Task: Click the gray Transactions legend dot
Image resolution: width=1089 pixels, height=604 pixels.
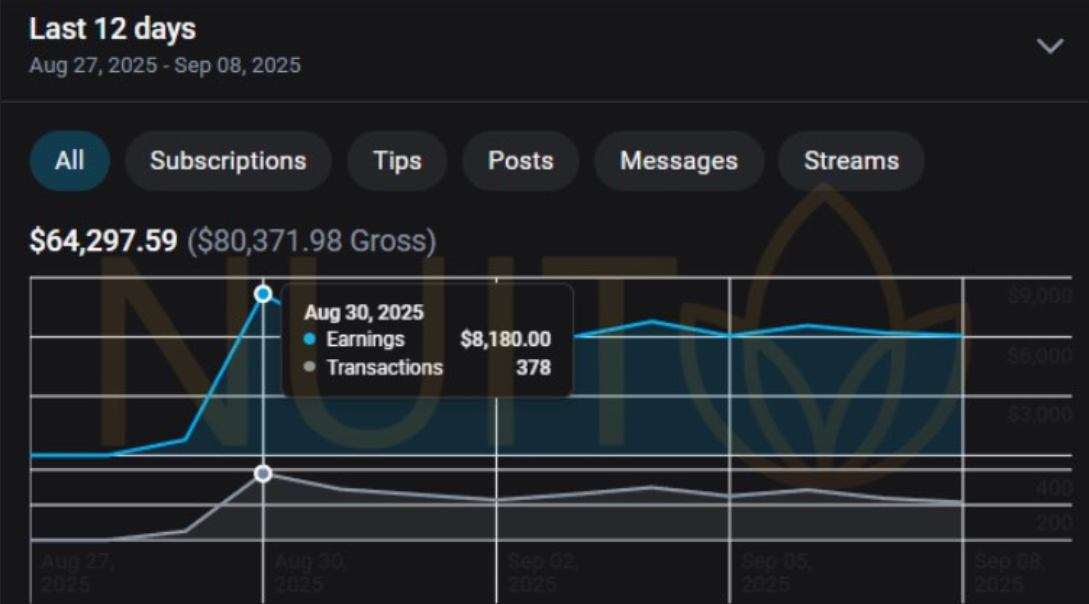Action: [310, 368]
